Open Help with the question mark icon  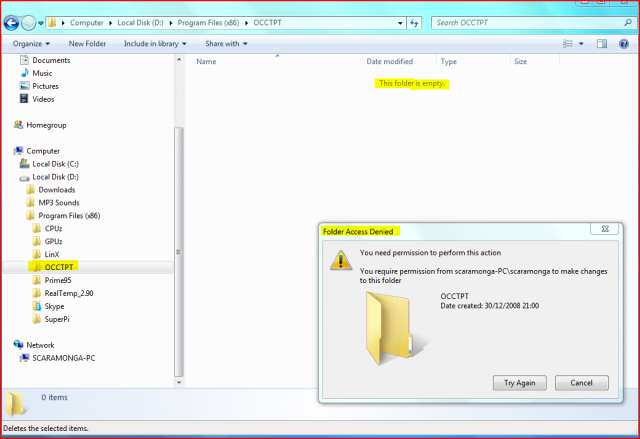(x=624, y=44)
